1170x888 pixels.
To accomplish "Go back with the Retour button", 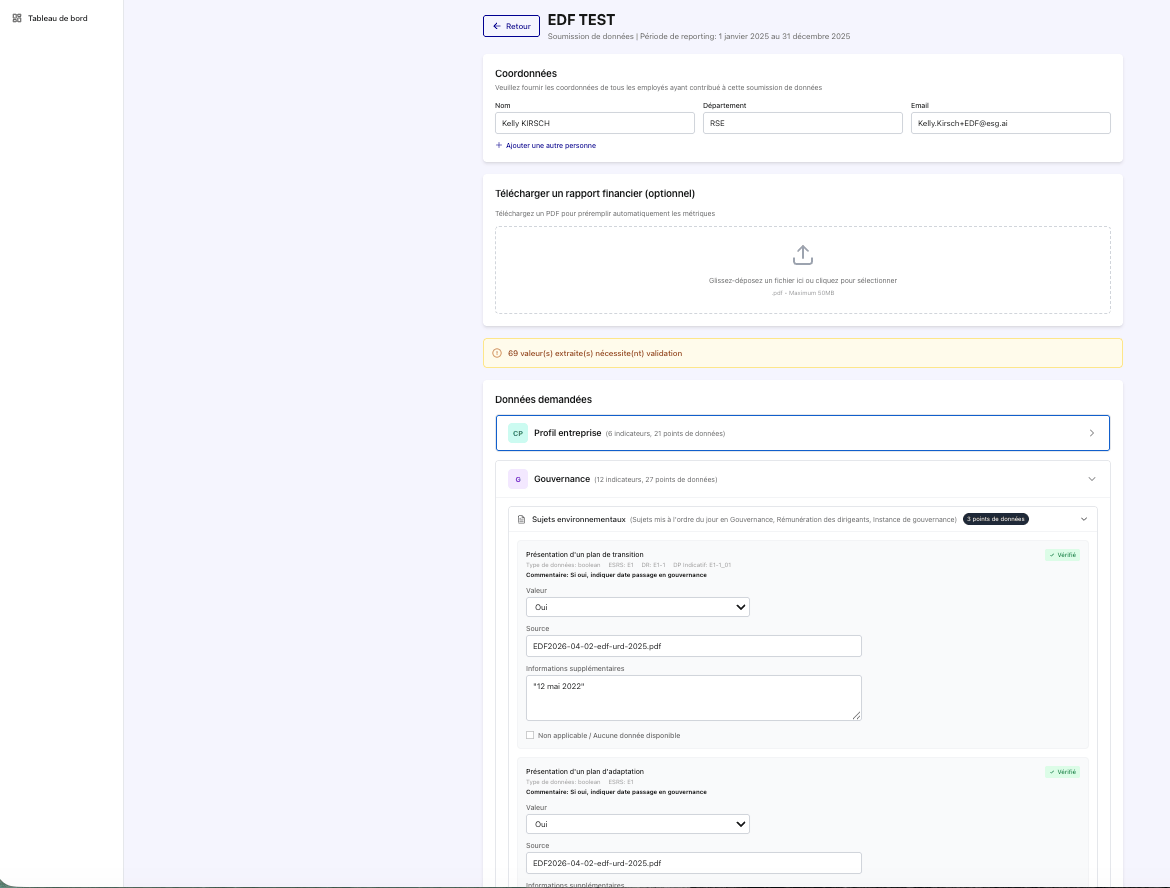I will pyautogui.click(x=511, y=26).
